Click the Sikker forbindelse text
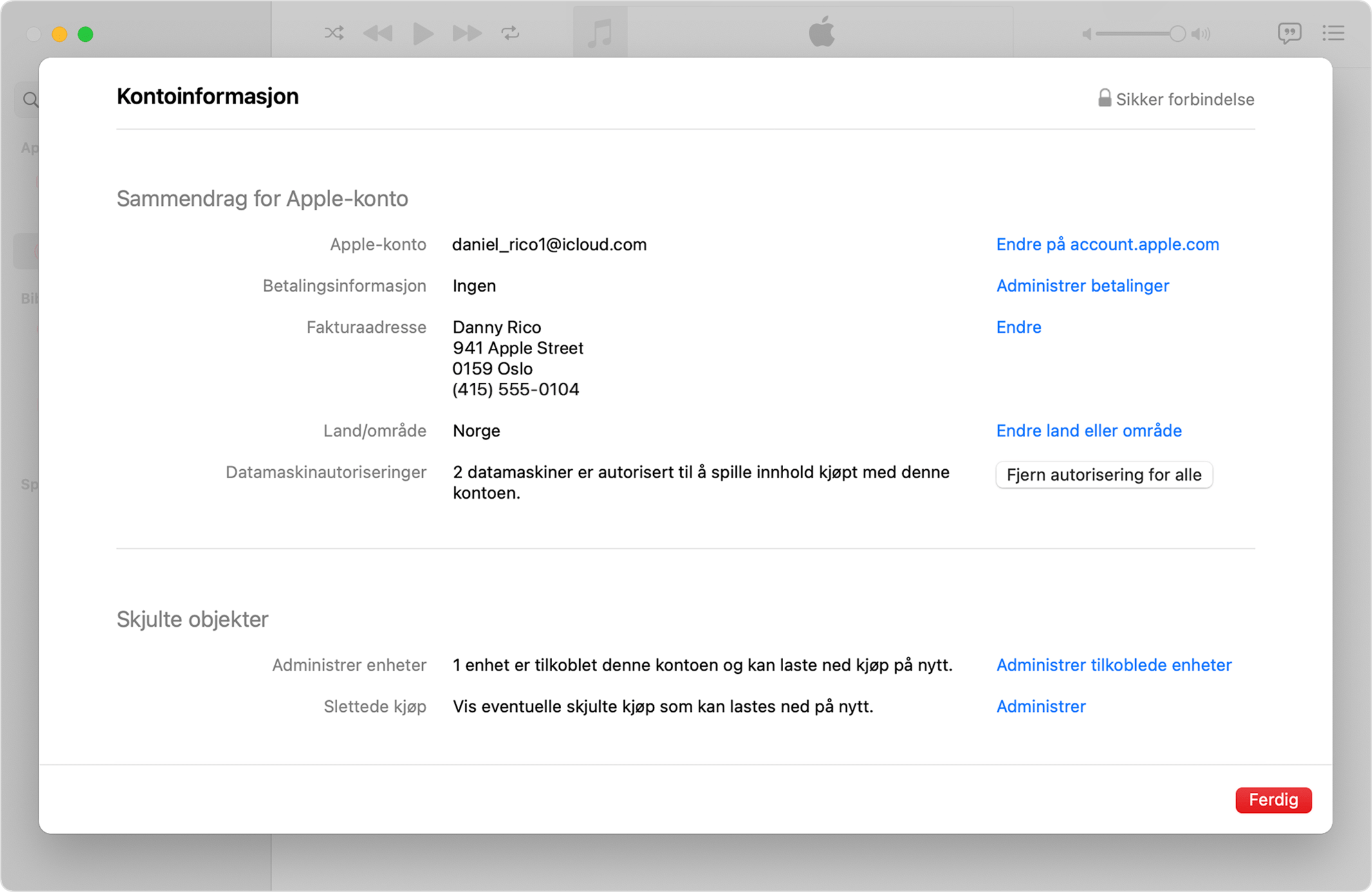Viewport: 1372px width, 892px height. (1185, 100)
